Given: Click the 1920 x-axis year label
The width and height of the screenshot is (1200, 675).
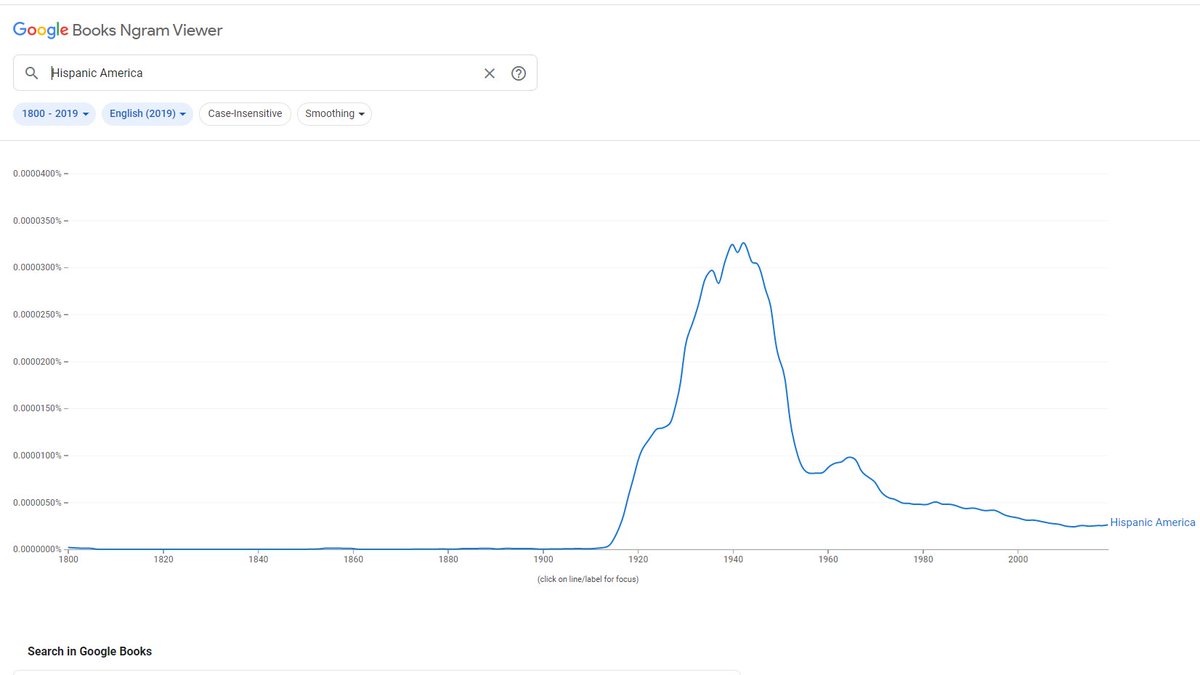Looking at the screenshot, I should [638, 560].
